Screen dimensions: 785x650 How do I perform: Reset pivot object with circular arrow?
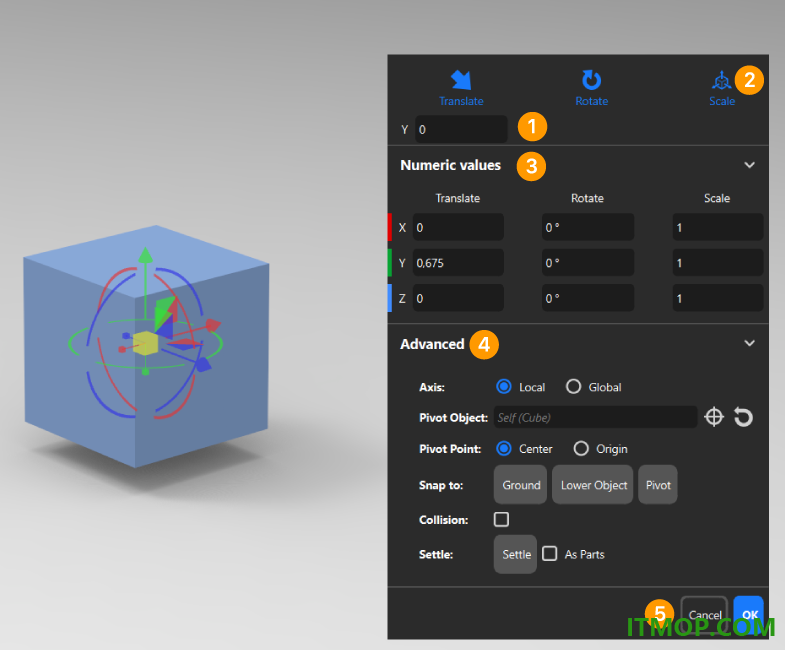click(743, 417)
